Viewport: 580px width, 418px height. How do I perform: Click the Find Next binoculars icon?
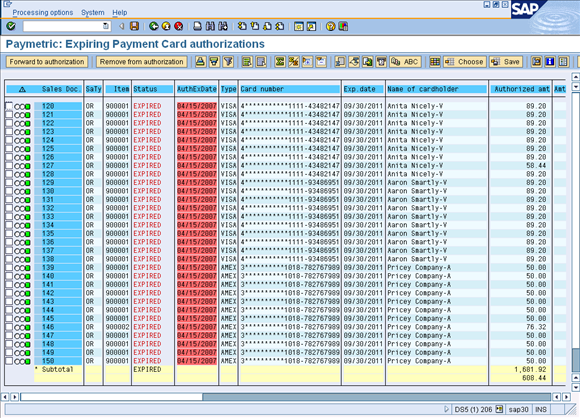coord(223,26)
